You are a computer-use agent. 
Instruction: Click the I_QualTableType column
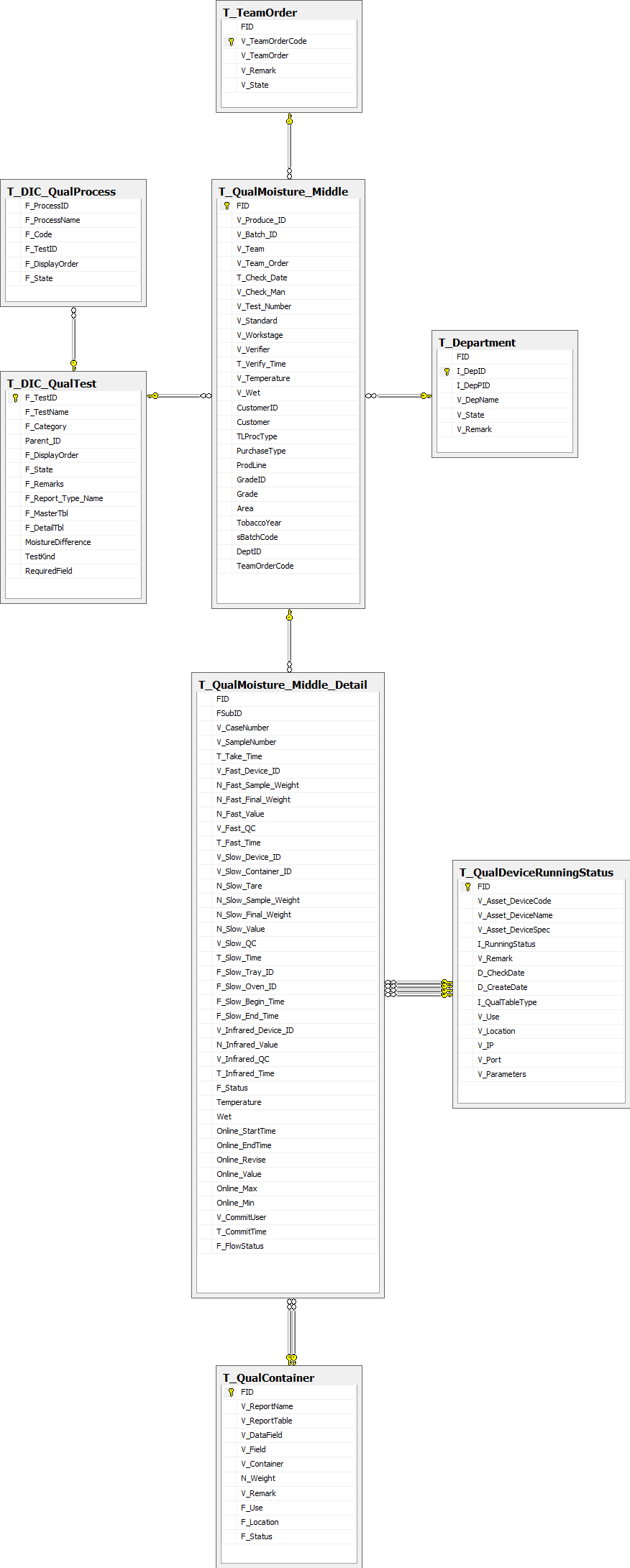(x=542, y=1002)
